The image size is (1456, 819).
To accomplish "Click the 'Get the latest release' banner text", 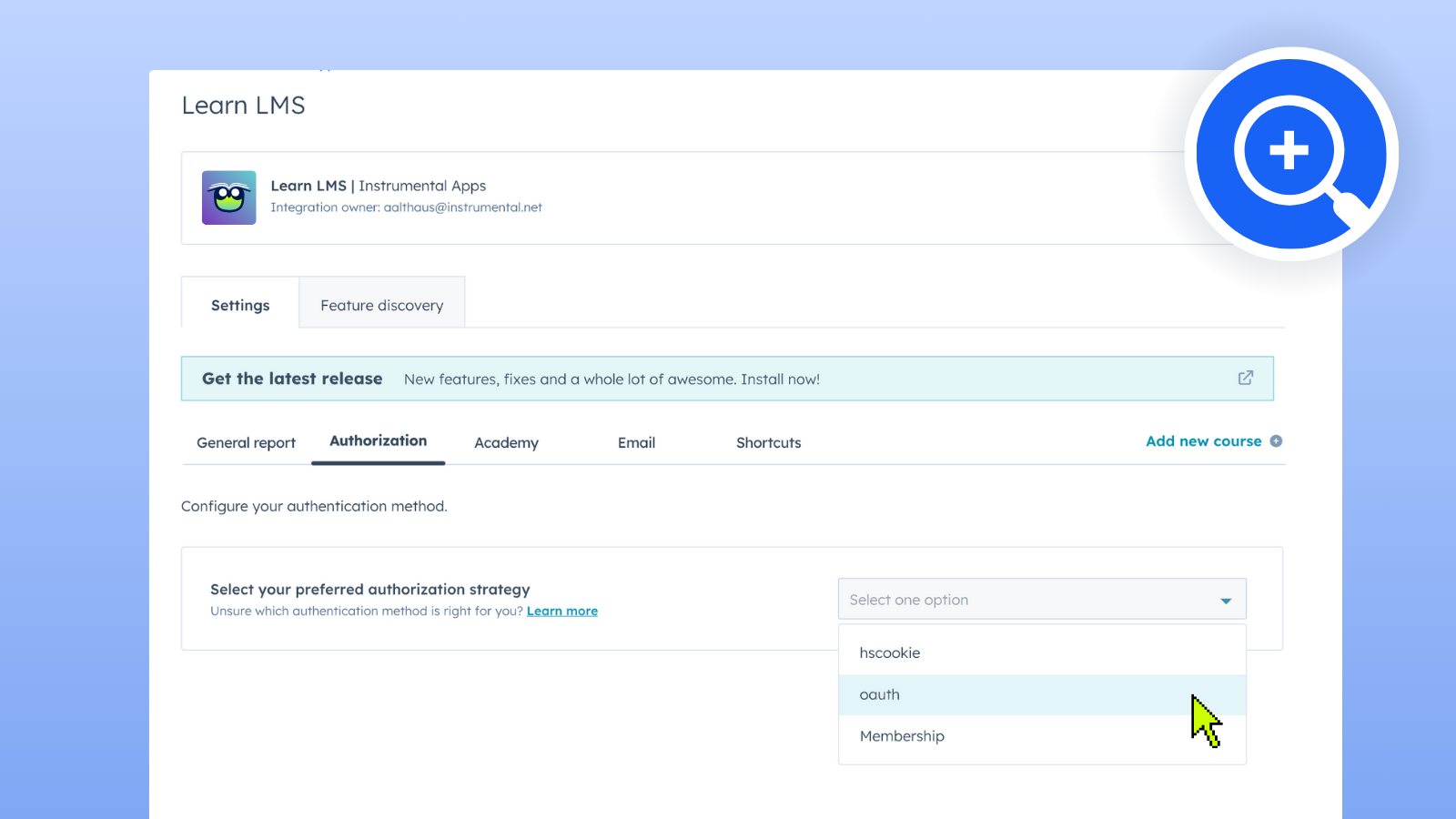I will click(x=292, y=379).
